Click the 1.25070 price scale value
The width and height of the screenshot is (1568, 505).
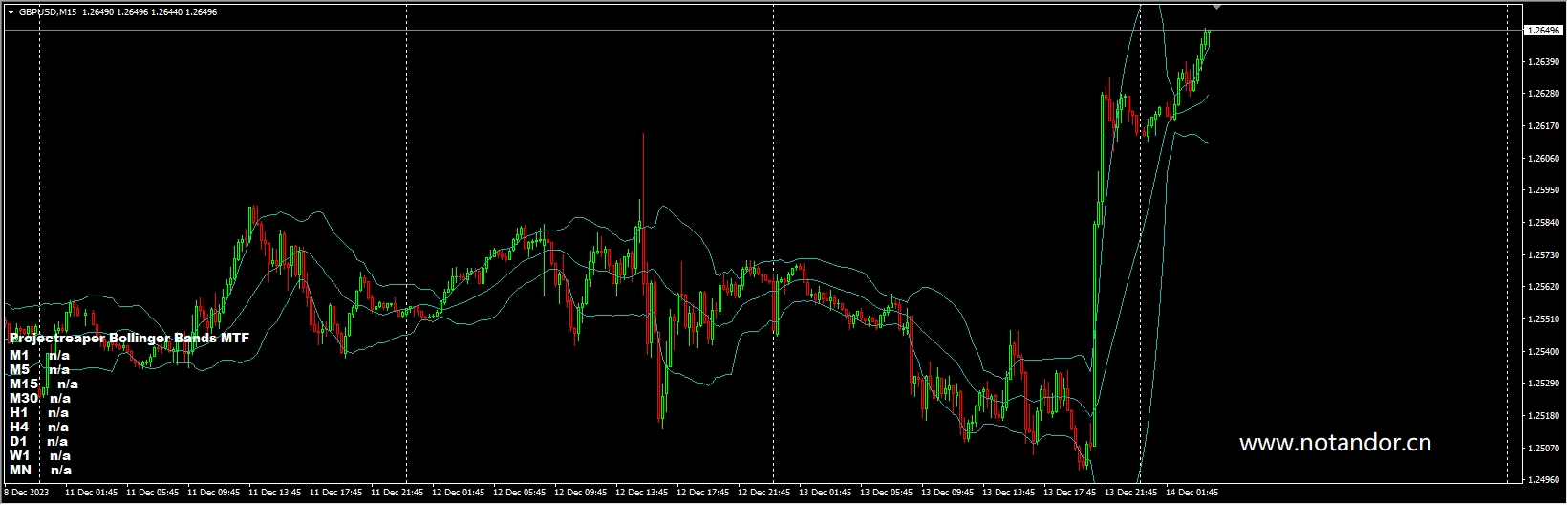pyautogui.click(x=1543, y=449)
